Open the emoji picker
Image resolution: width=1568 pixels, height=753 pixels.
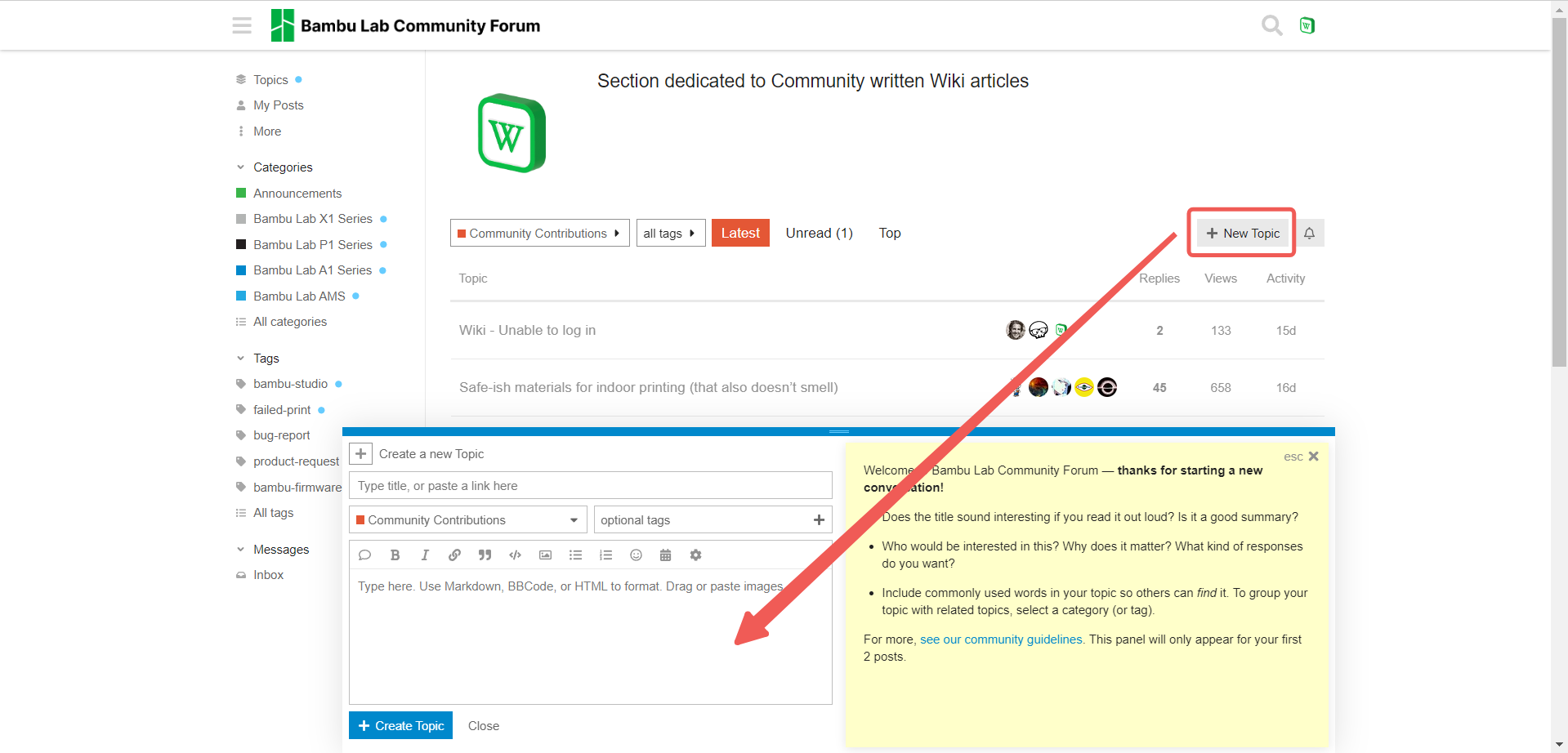[636, 555]
